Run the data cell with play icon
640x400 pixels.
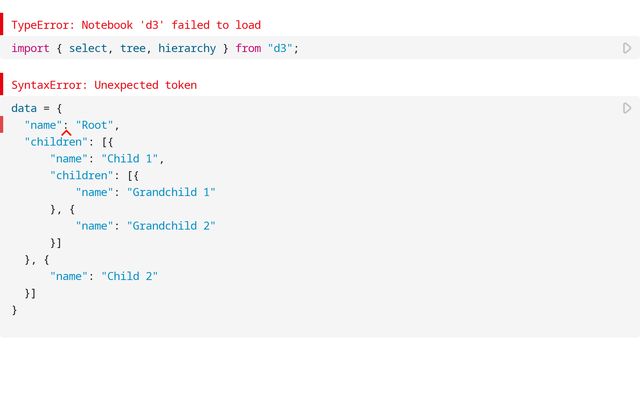point(627,108)
